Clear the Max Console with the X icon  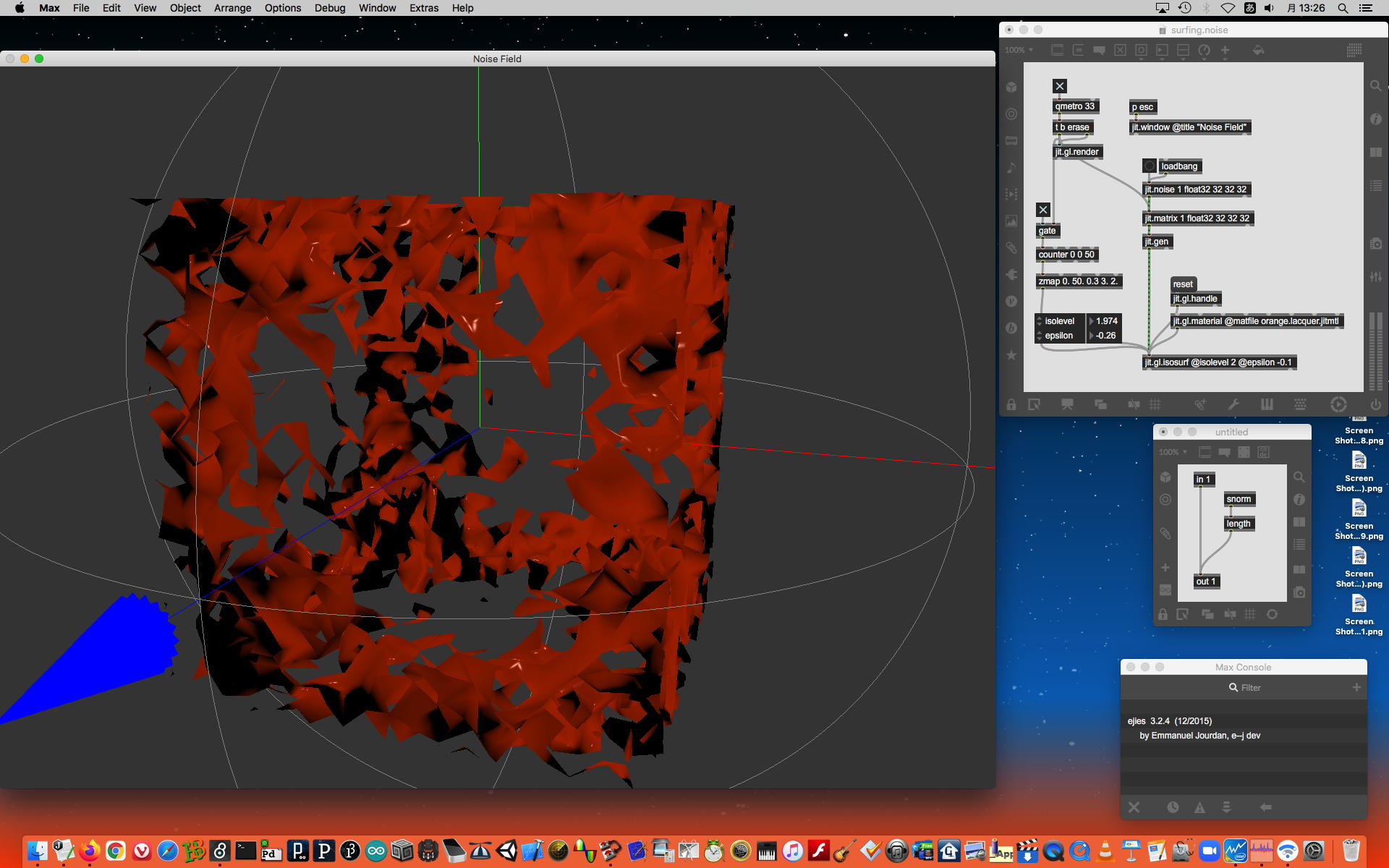[x=1134, y=807]
